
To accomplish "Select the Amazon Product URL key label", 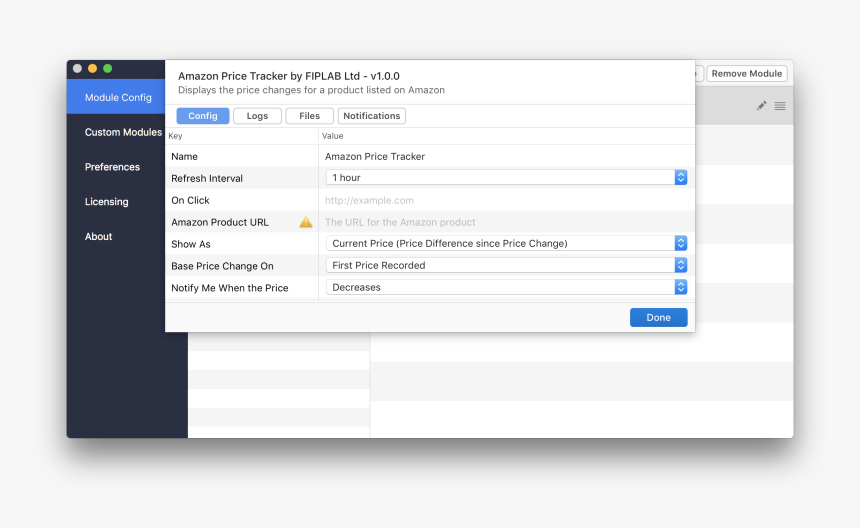I will (x=220, y=222).
